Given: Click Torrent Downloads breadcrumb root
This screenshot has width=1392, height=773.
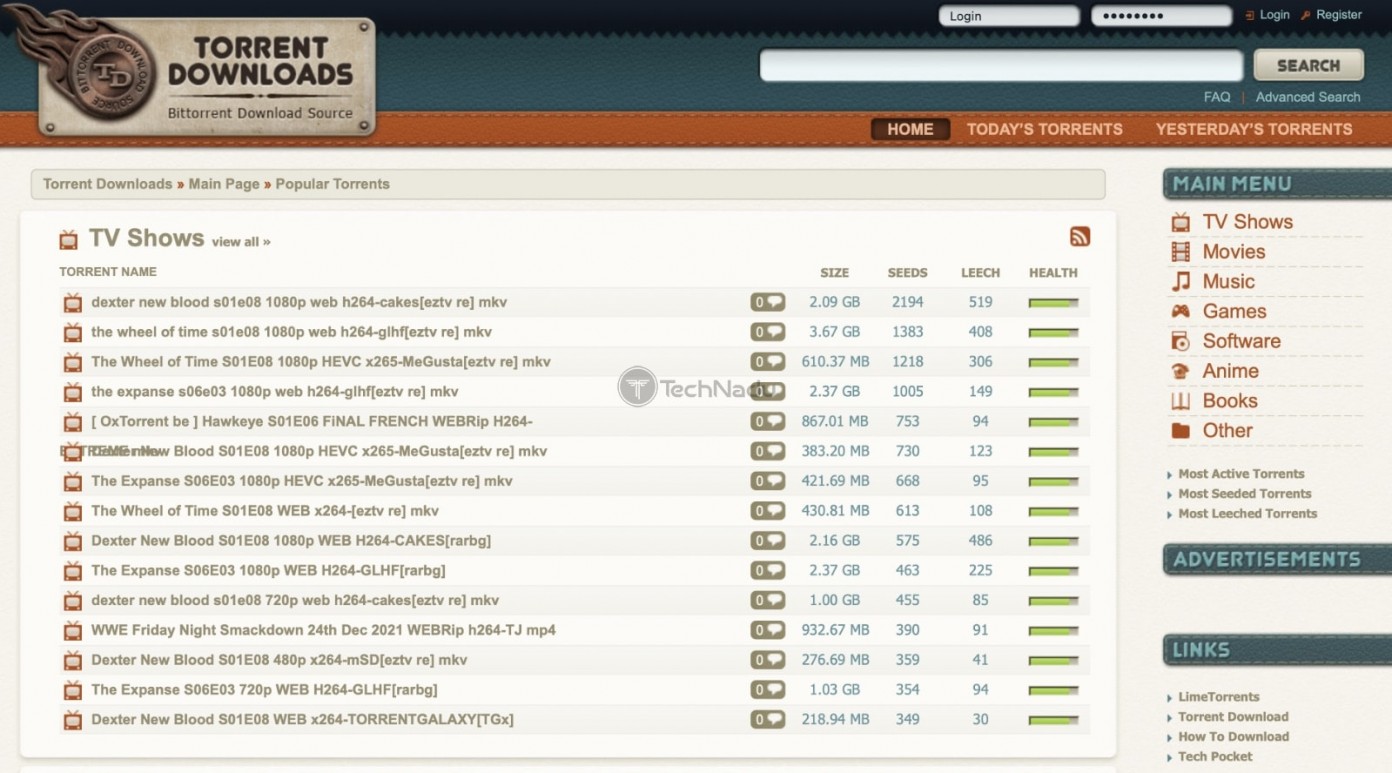Looking at the screenshot, I should tap(107, 184).
